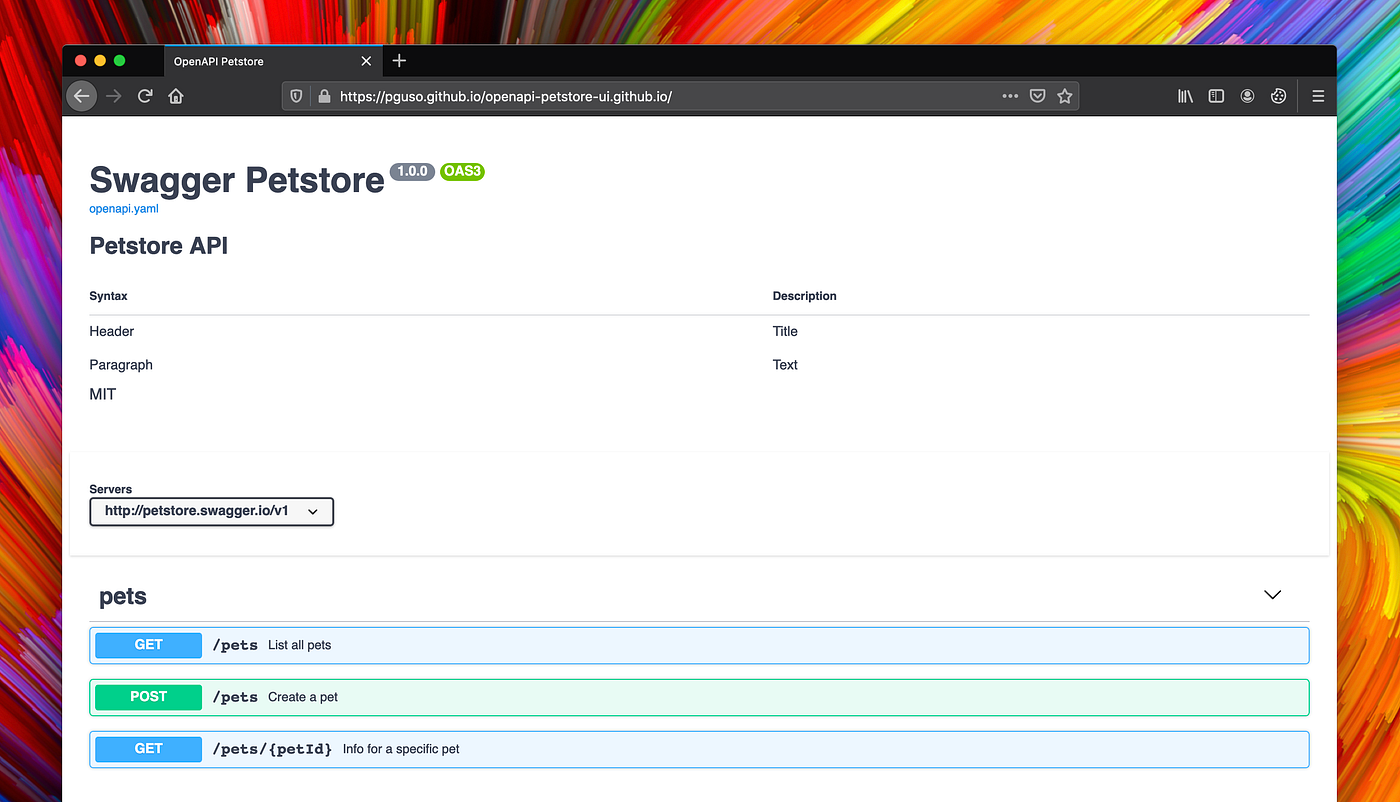Expand GET /pets/{petId} operation row
Screen dimensions: 1400x802
tap(699, 749)
